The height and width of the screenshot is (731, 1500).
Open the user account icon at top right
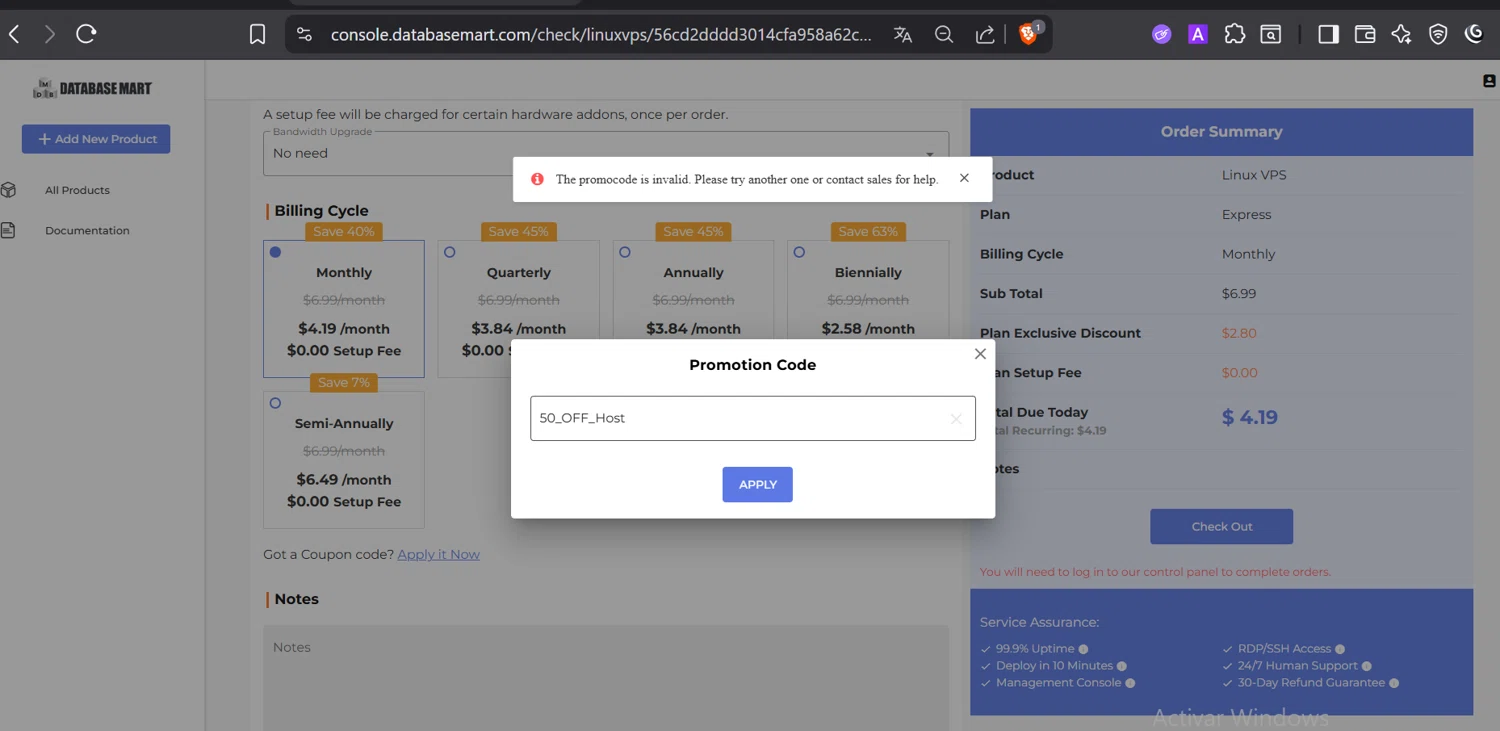[x=1489, y=81]
